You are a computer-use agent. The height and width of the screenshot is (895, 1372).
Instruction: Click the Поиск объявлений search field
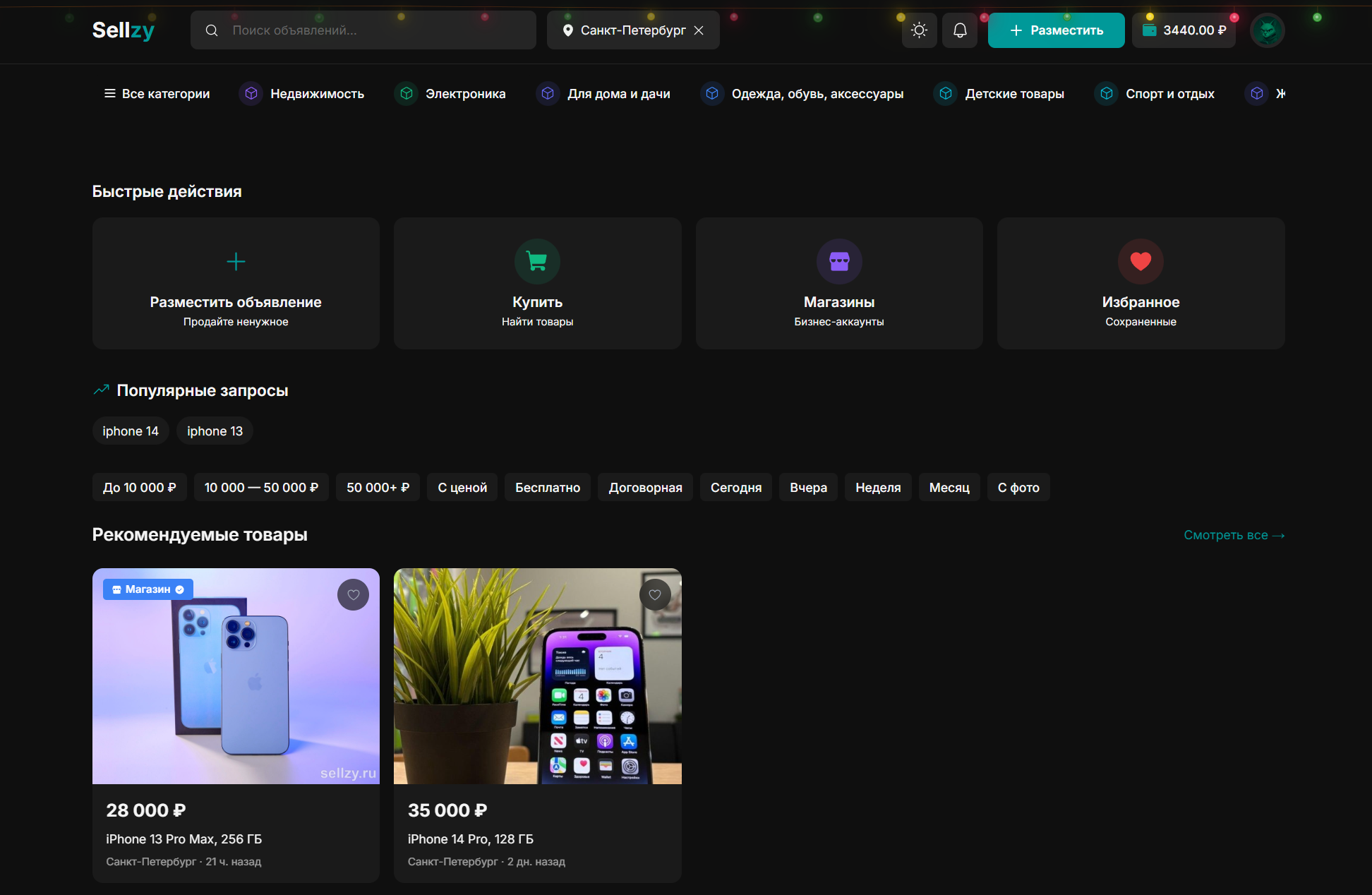tap(374, 30)
